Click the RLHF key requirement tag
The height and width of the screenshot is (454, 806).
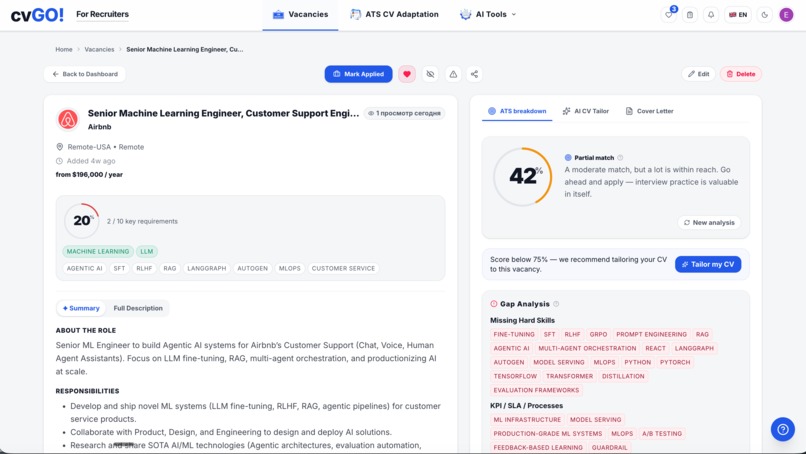144,268
